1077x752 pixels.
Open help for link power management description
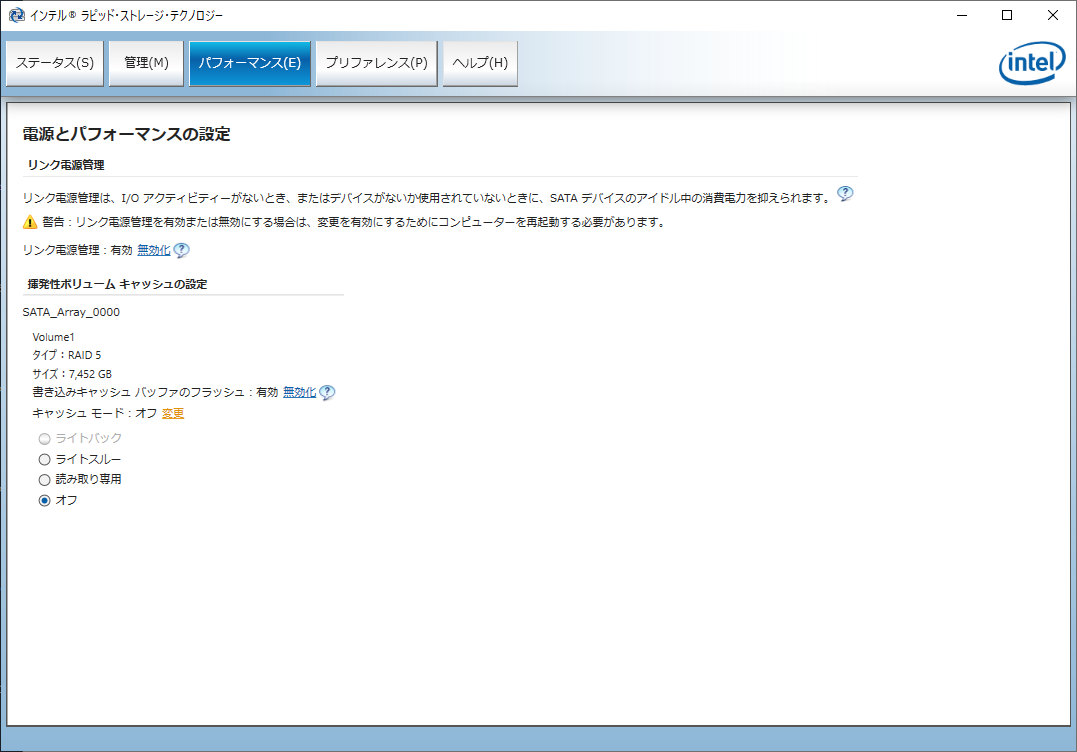tap(845, 194)
